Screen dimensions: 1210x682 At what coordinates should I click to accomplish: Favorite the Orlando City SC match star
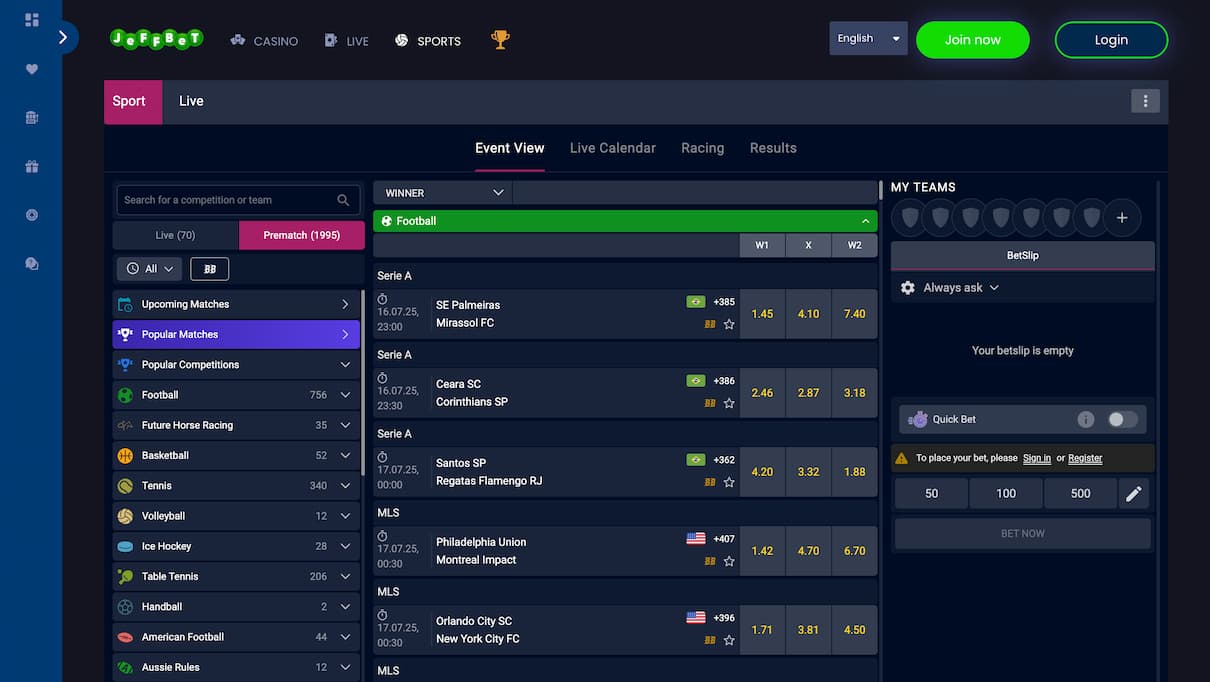pos(729,640)
